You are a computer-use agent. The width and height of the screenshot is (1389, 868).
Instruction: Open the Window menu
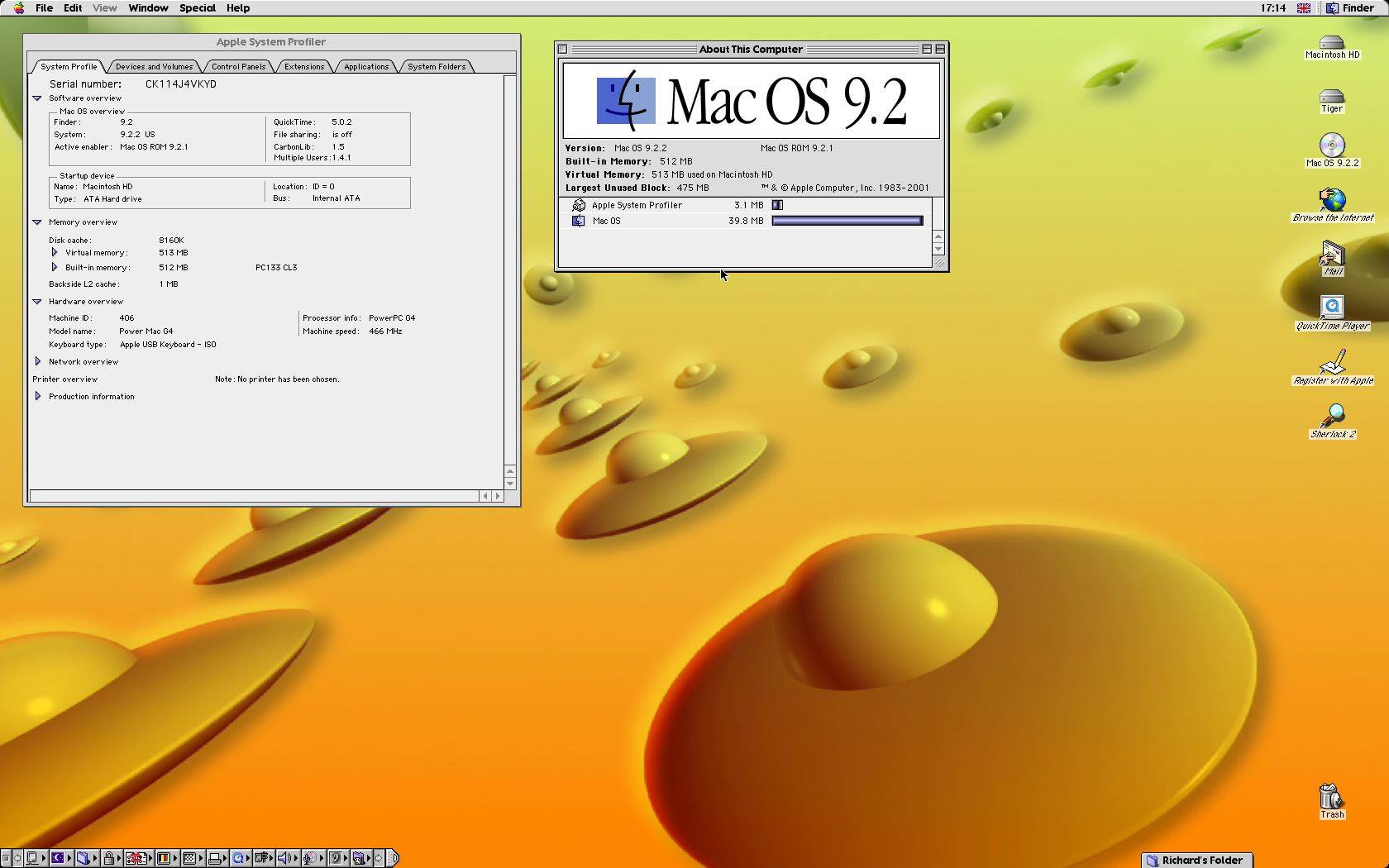click(x=148, y=8)
